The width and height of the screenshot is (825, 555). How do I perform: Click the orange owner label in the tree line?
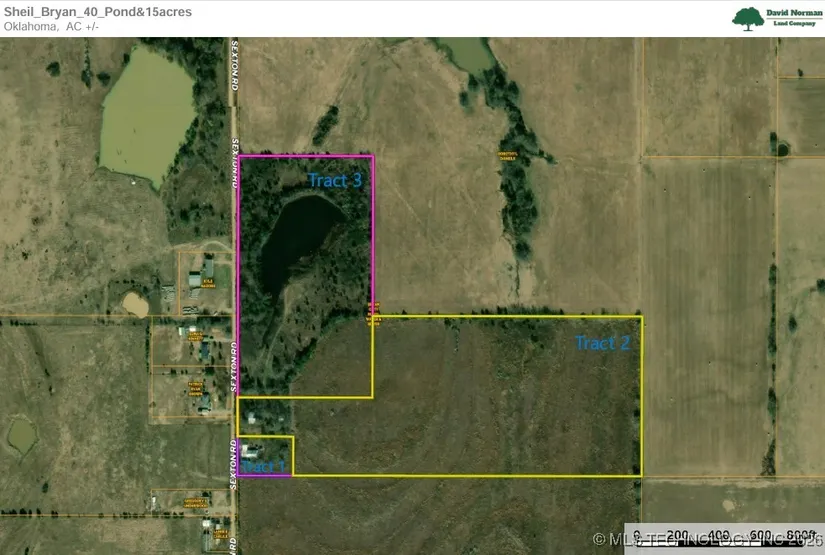tap(510, 153)
